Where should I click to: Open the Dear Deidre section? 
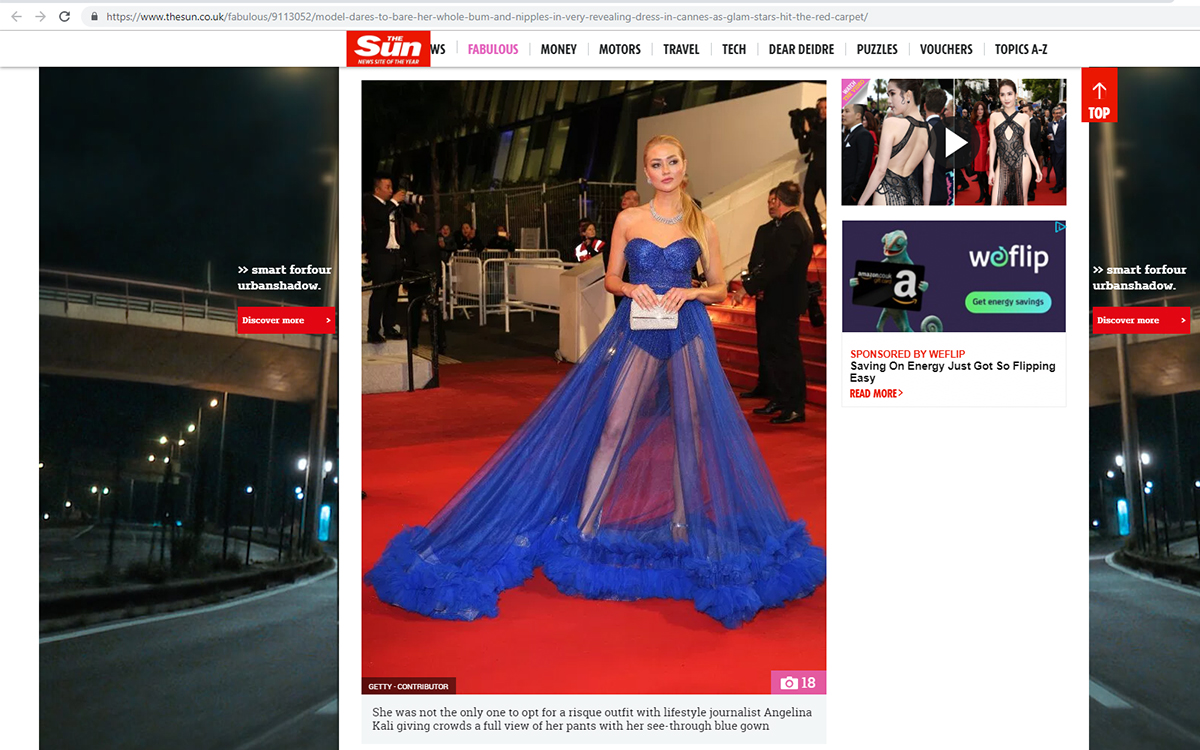[x=801, y=49]
